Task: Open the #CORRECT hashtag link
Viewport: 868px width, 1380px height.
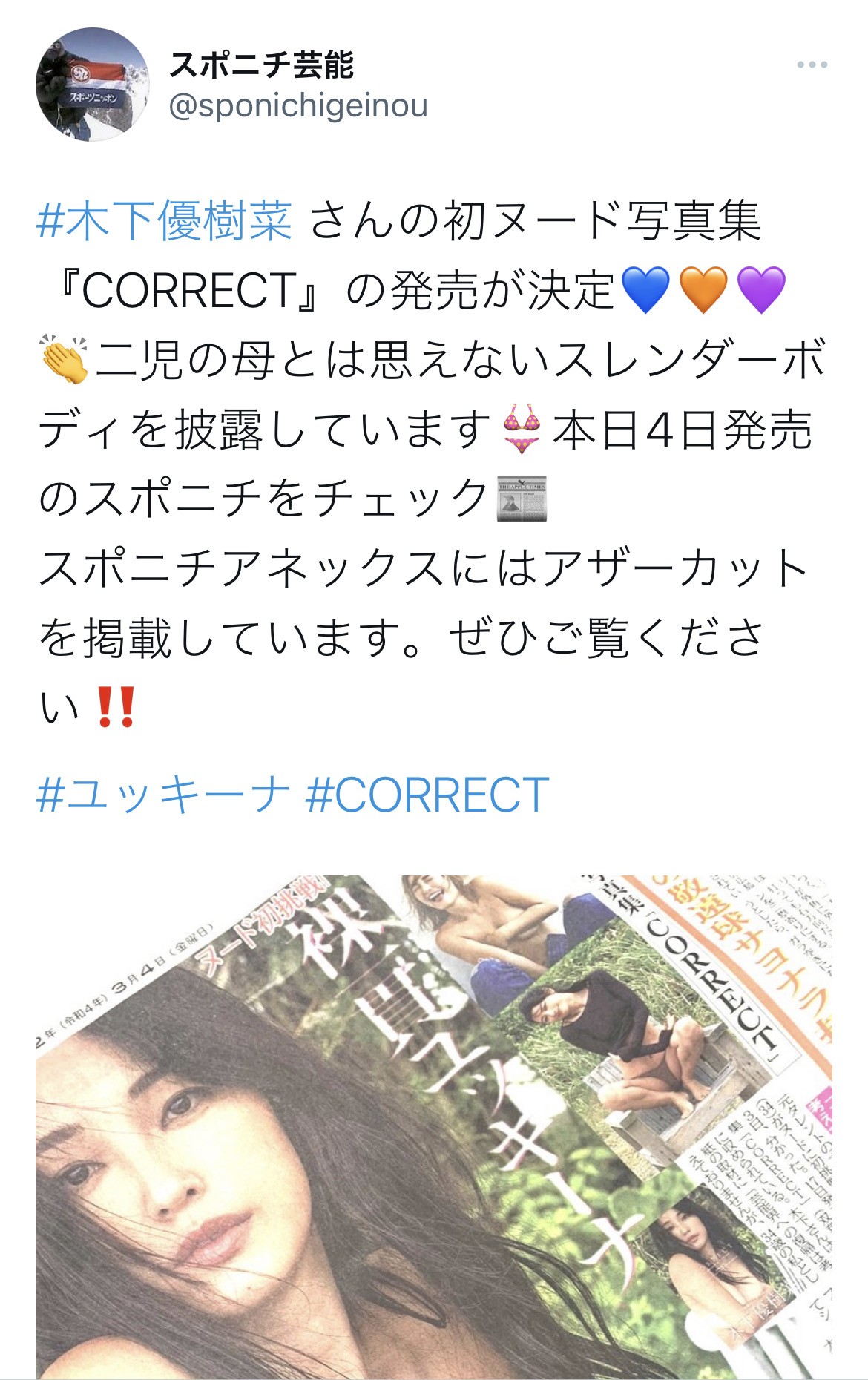Action: coord(427,795)
